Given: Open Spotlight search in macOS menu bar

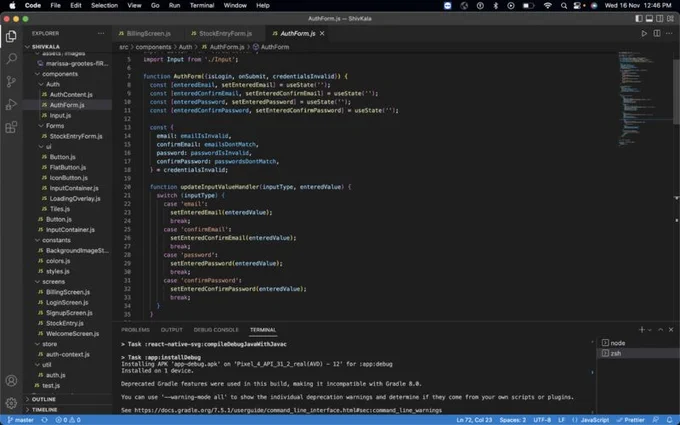Looking at the screenshot, I should (x=564, y=6).
